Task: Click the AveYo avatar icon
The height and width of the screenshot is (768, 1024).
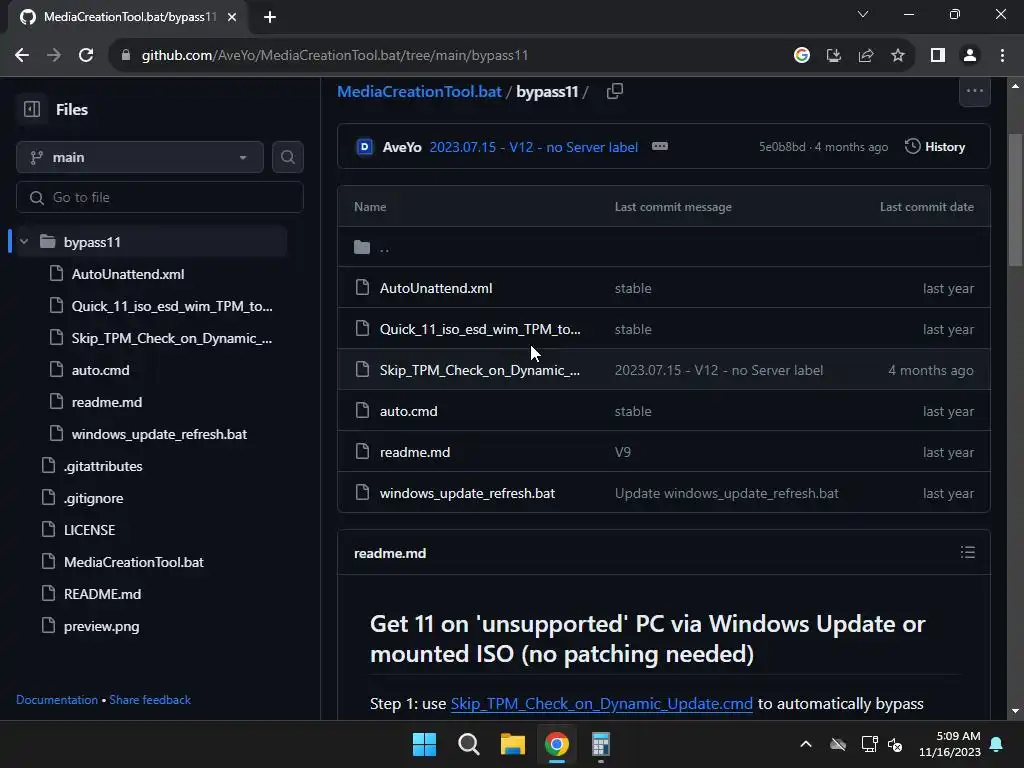Action: (364, 147)
